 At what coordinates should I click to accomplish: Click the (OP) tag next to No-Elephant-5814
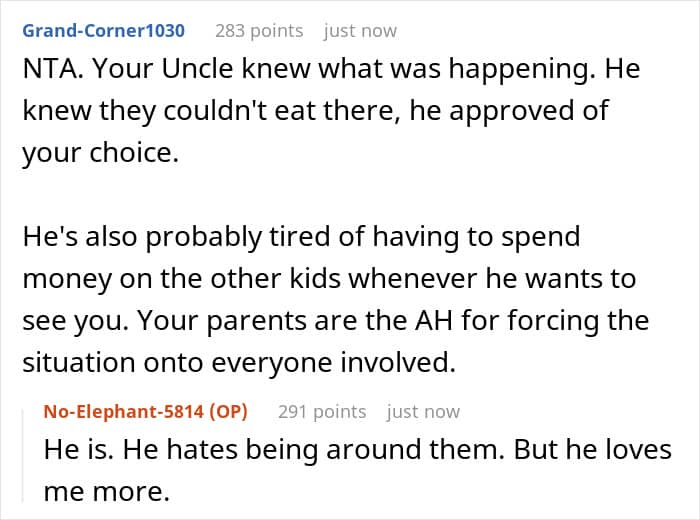(x=228, y=412)
